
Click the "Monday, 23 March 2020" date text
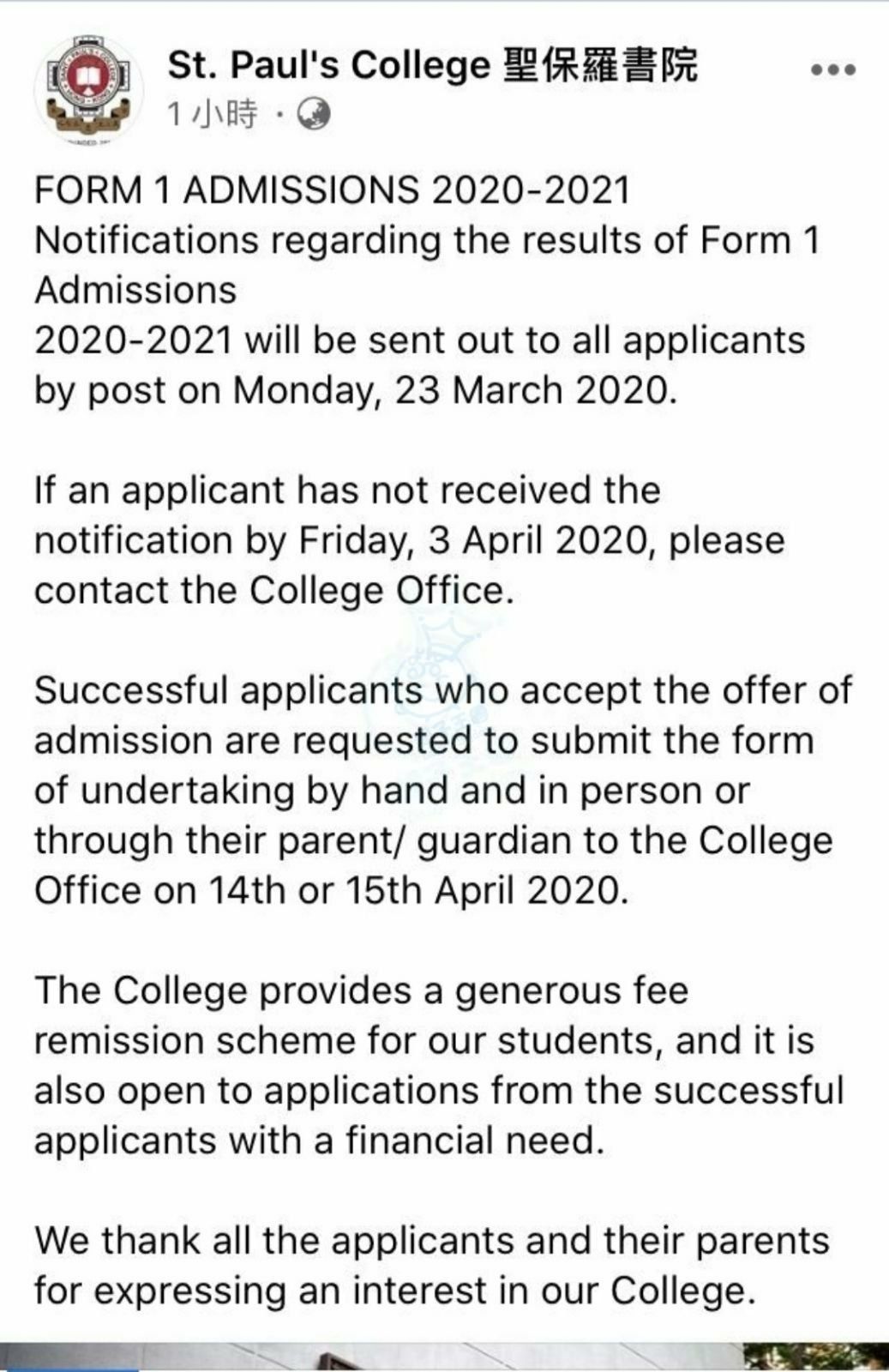tap(454, 391)
